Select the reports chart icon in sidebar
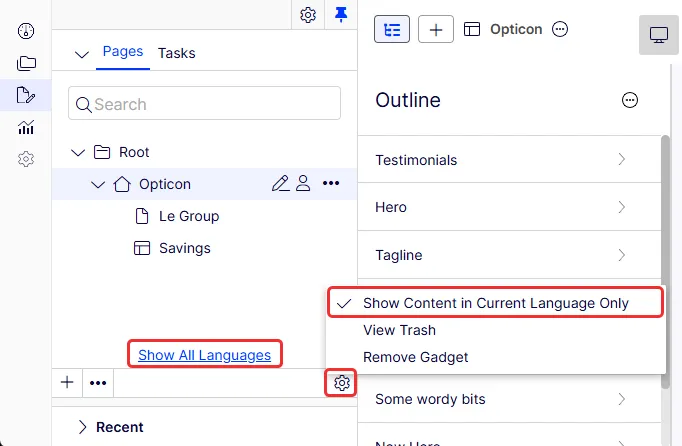This screenshot has height=446, width=682. pyautogui.click(x=26, y=127)
